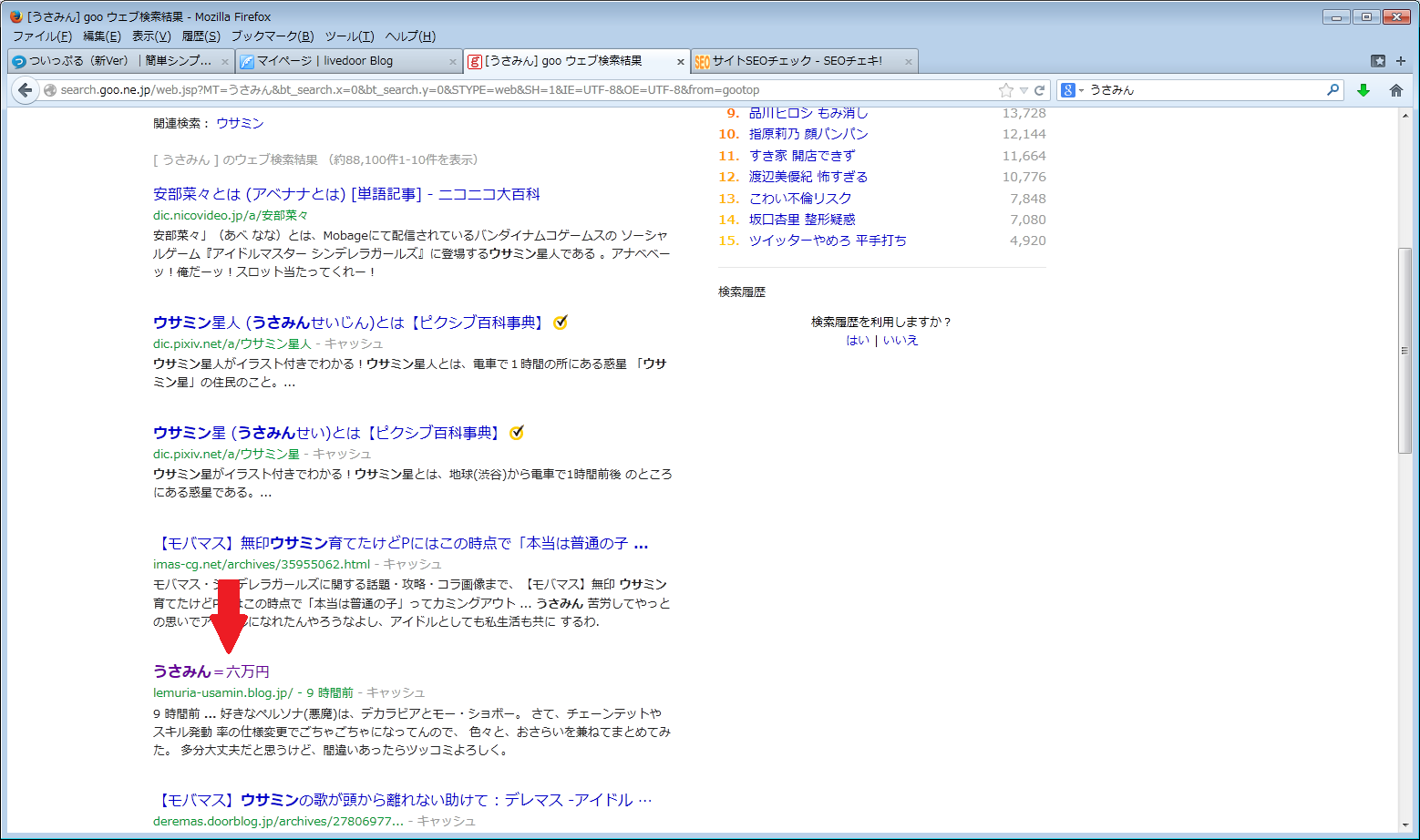
Task: Select the [うさみん] goo ウェブ検索結果 tab
Action: (x=577, y=61)
